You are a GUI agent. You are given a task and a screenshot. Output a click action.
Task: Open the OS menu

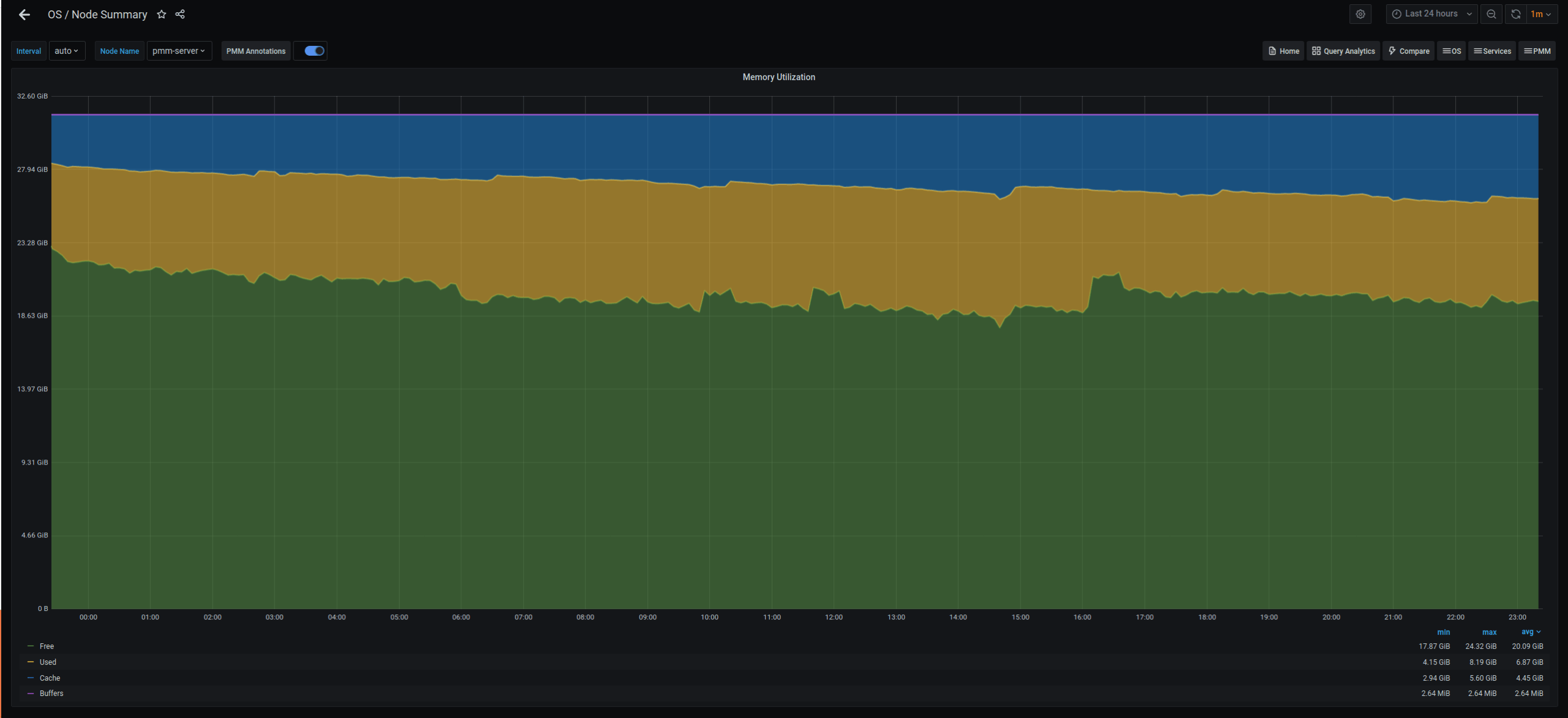1452,51
